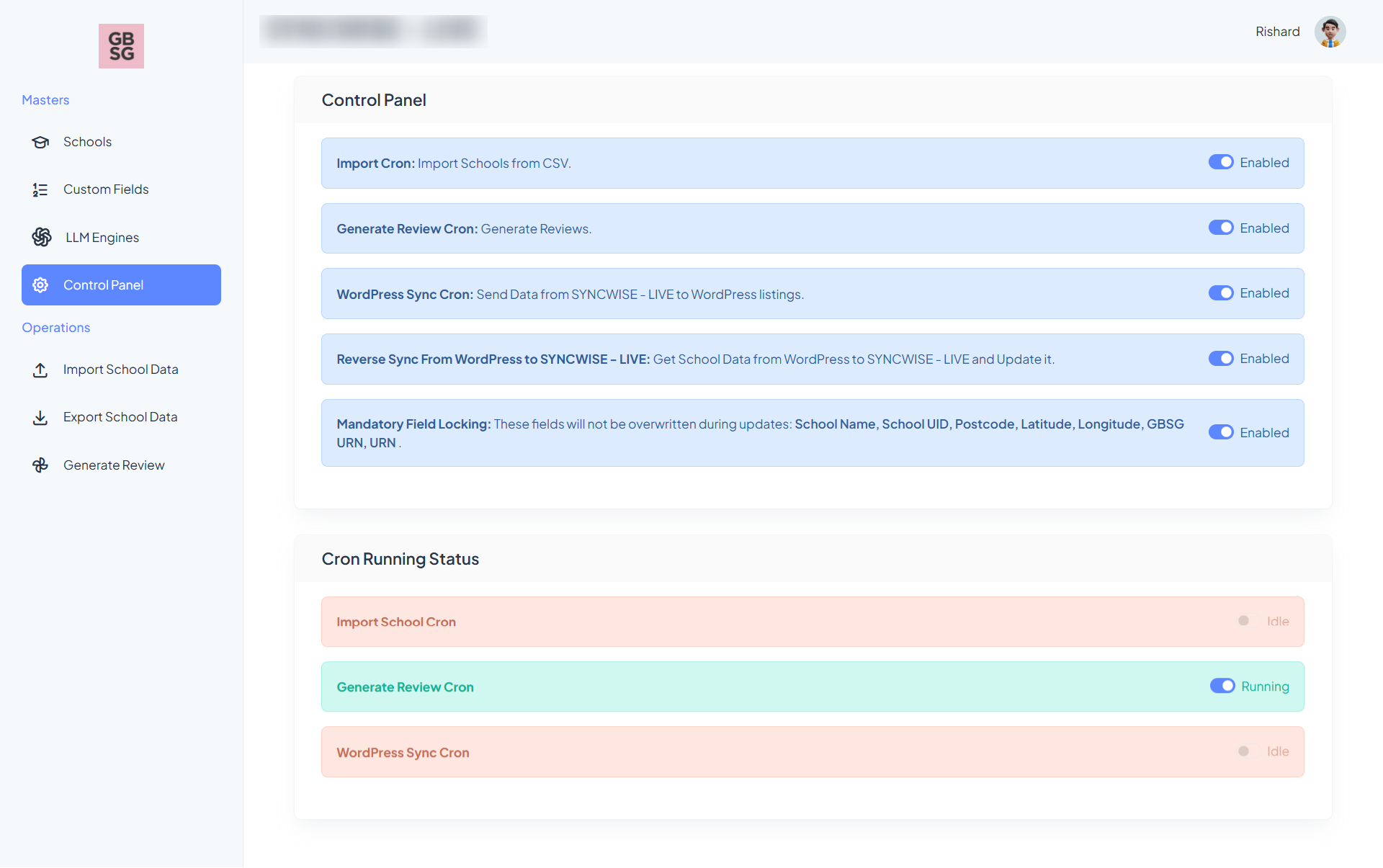Go to Custom Fields
Viewport: 1383px width, 868px height.
[121, 189]
